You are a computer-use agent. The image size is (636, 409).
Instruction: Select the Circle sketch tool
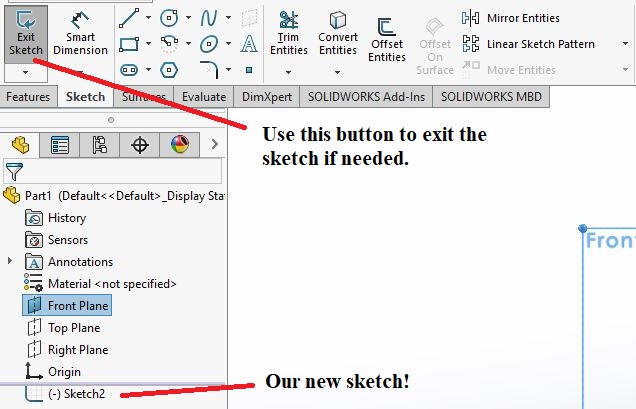pos(169,17)
